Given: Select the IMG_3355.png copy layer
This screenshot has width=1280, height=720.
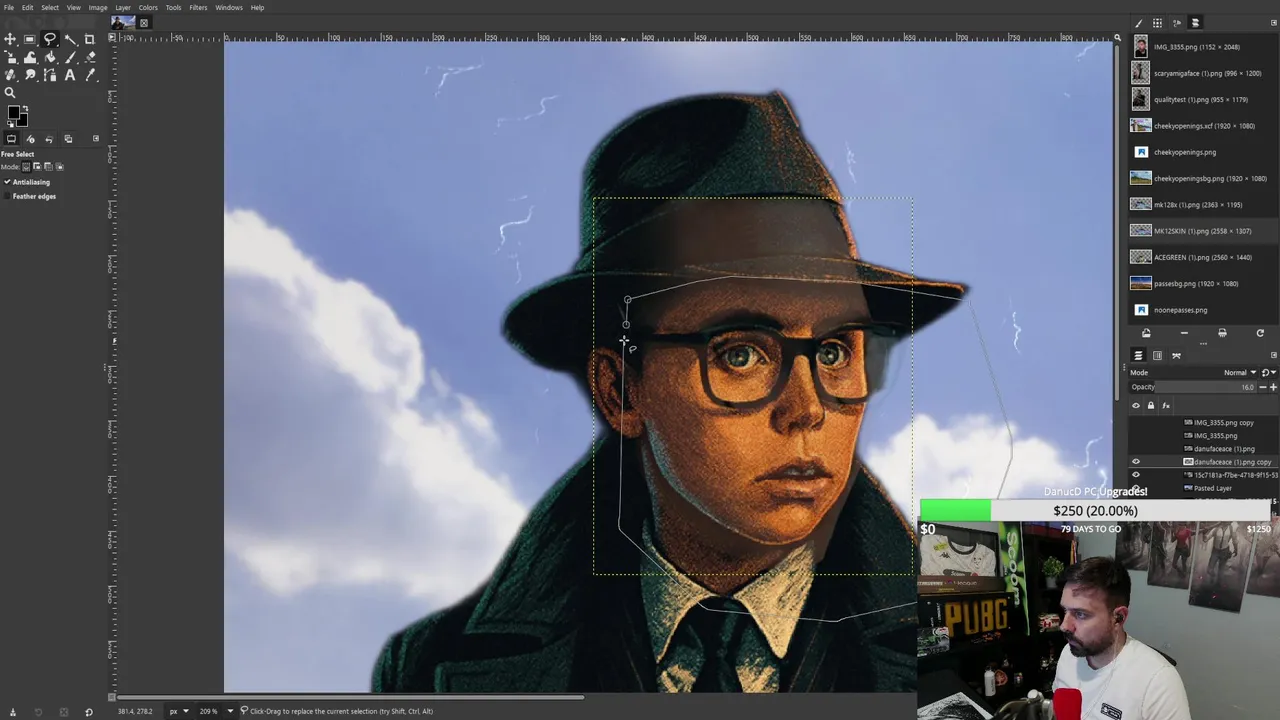Looking at the screenshot, I should 1204,423.
